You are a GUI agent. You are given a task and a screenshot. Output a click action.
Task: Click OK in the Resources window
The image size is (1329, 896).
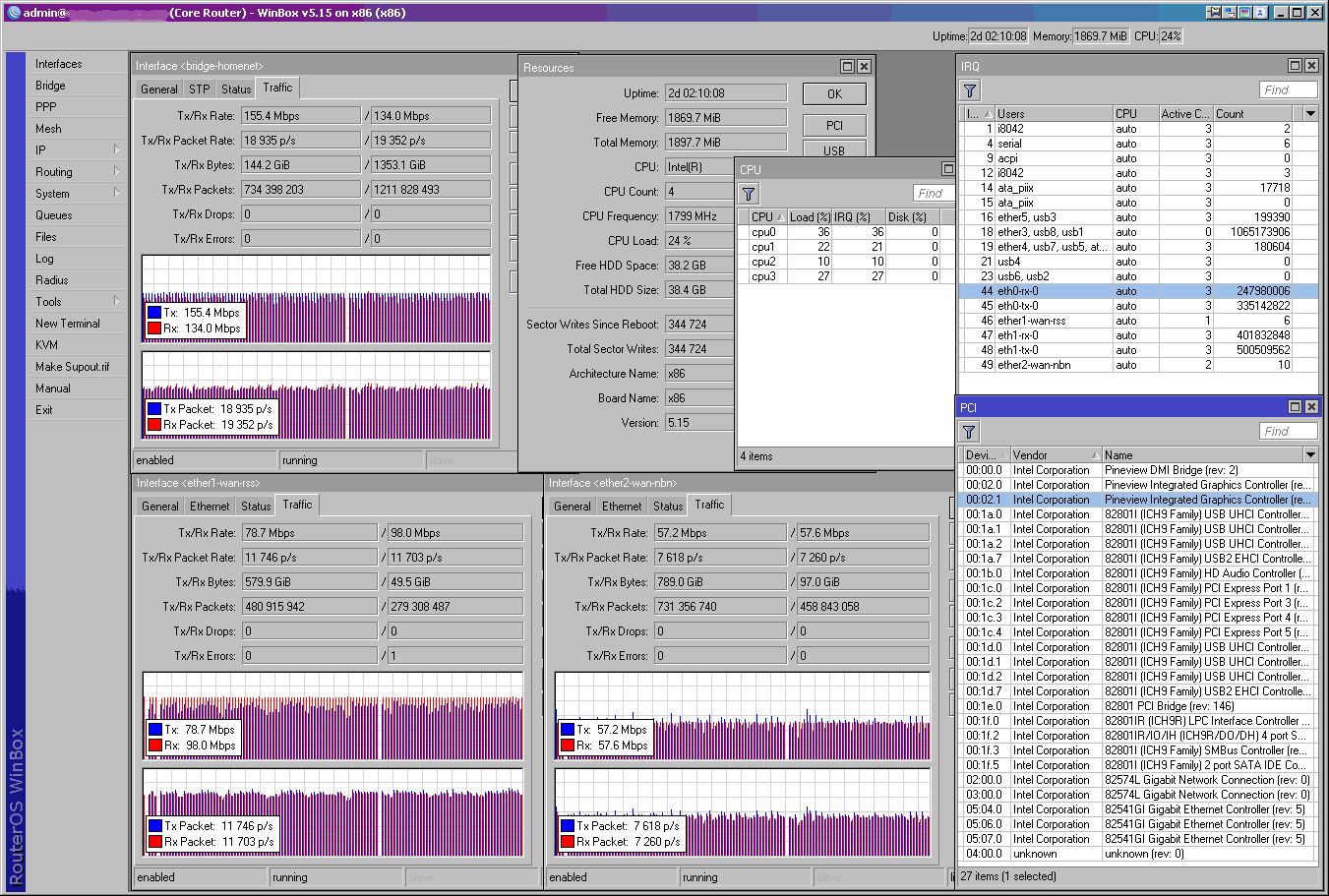(833, 93)
